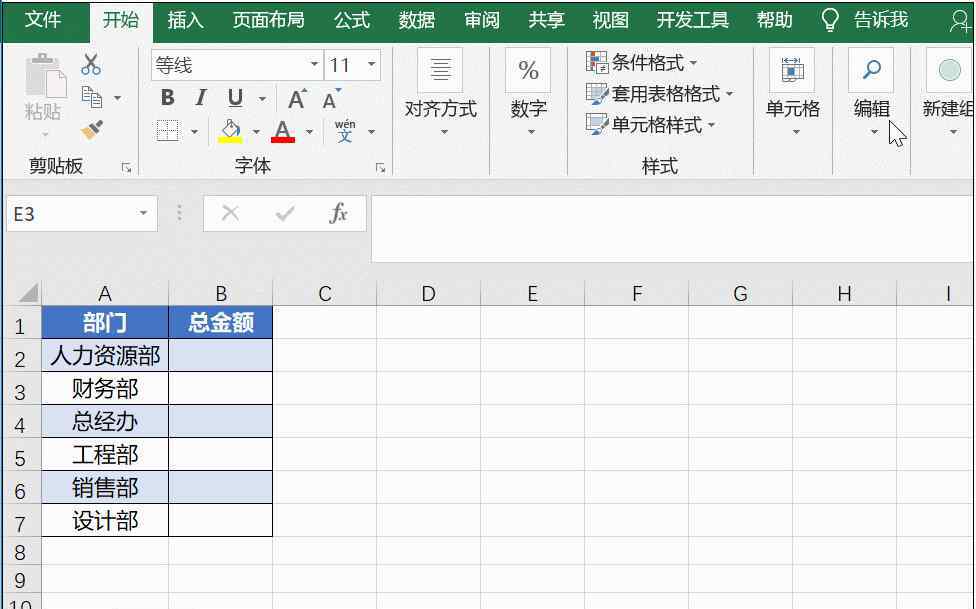Click the 单元格样式 button
Screen dimensions: 976x609
click(651, 125)
